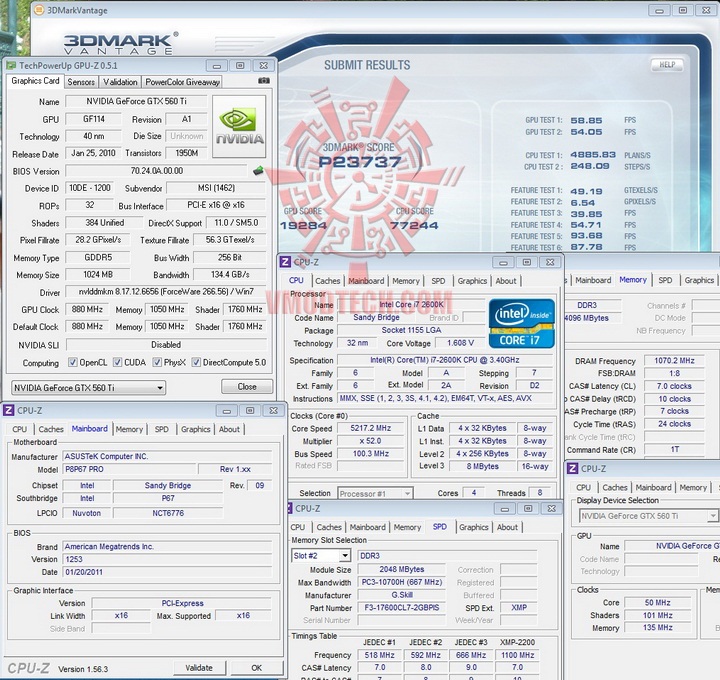Click the GPU-Z Close button
Screen dimensions: 720x680
(x=246, y=387)
